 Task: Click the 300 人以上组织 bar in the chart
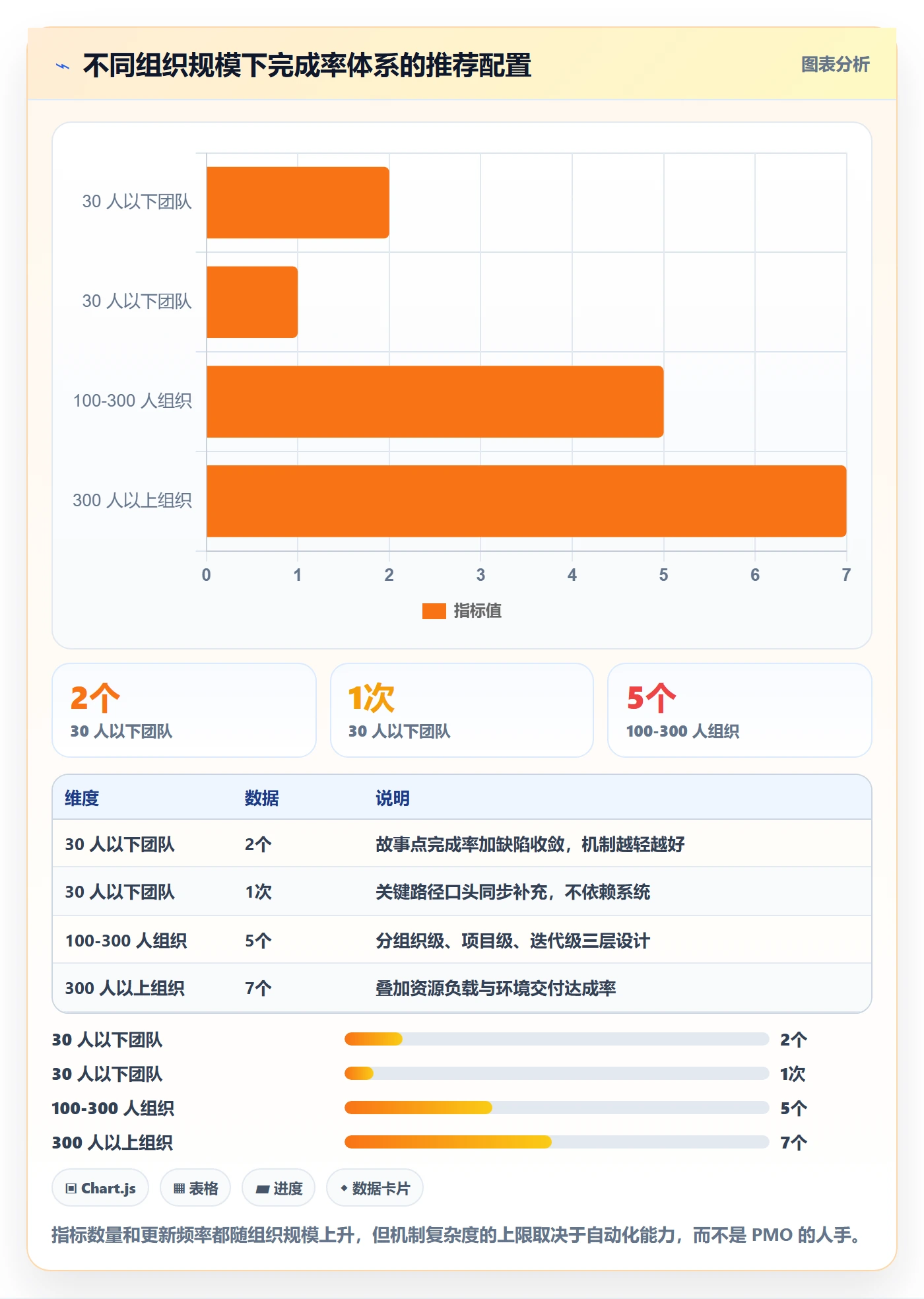[526, 501]
